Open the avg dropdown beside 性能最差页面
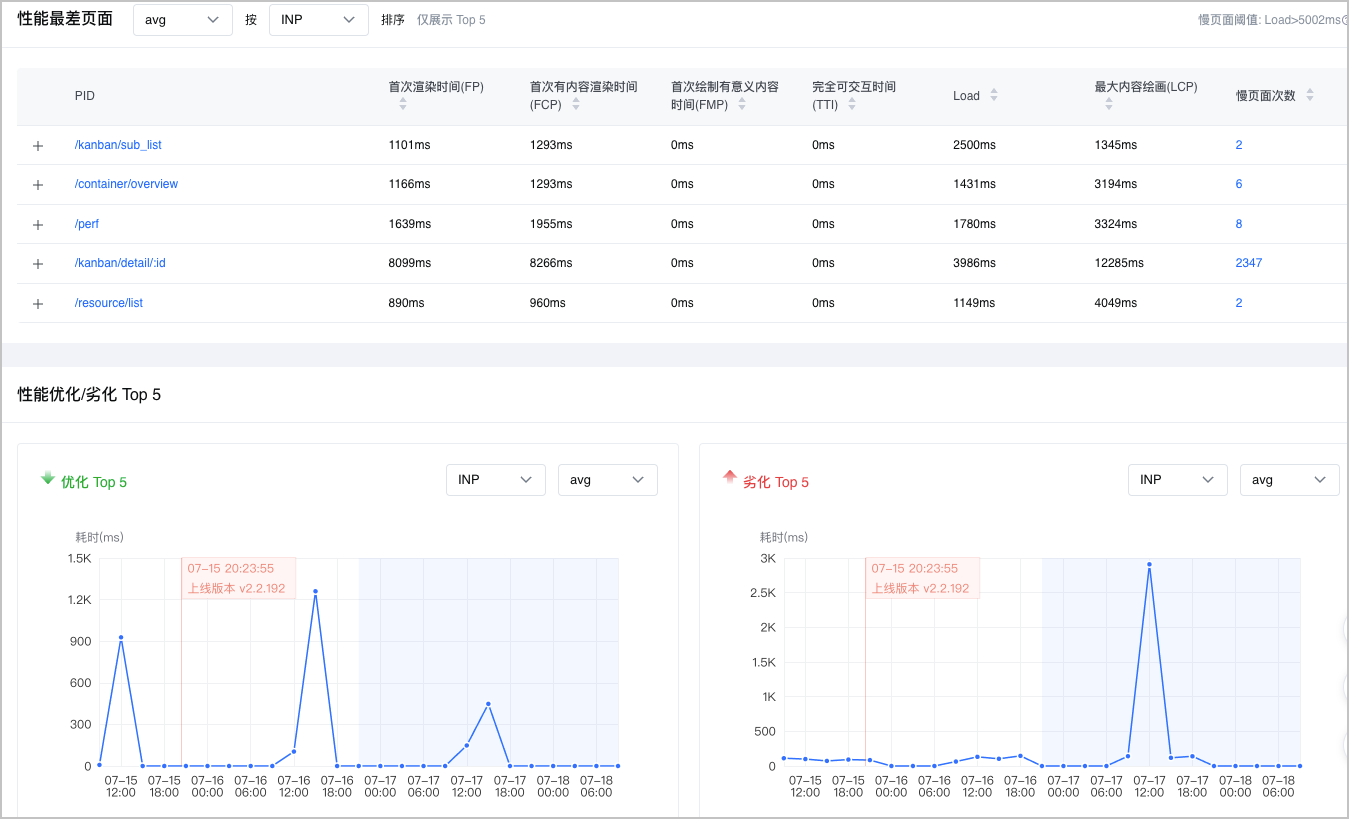This screenshot has height=819, width=1349. [182, 20]
